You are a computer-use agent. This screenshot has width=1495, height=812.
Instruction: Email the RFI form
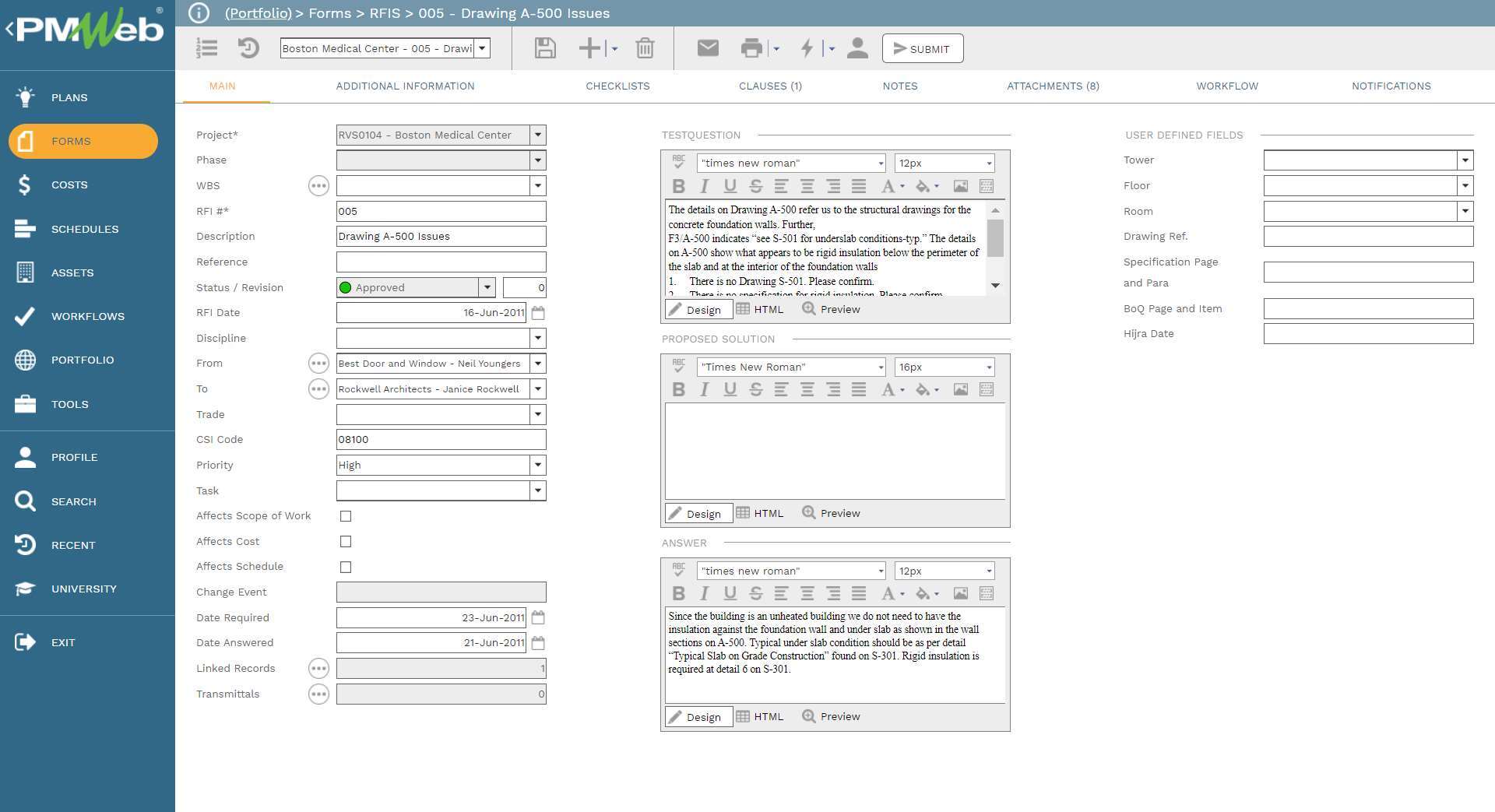707,47
